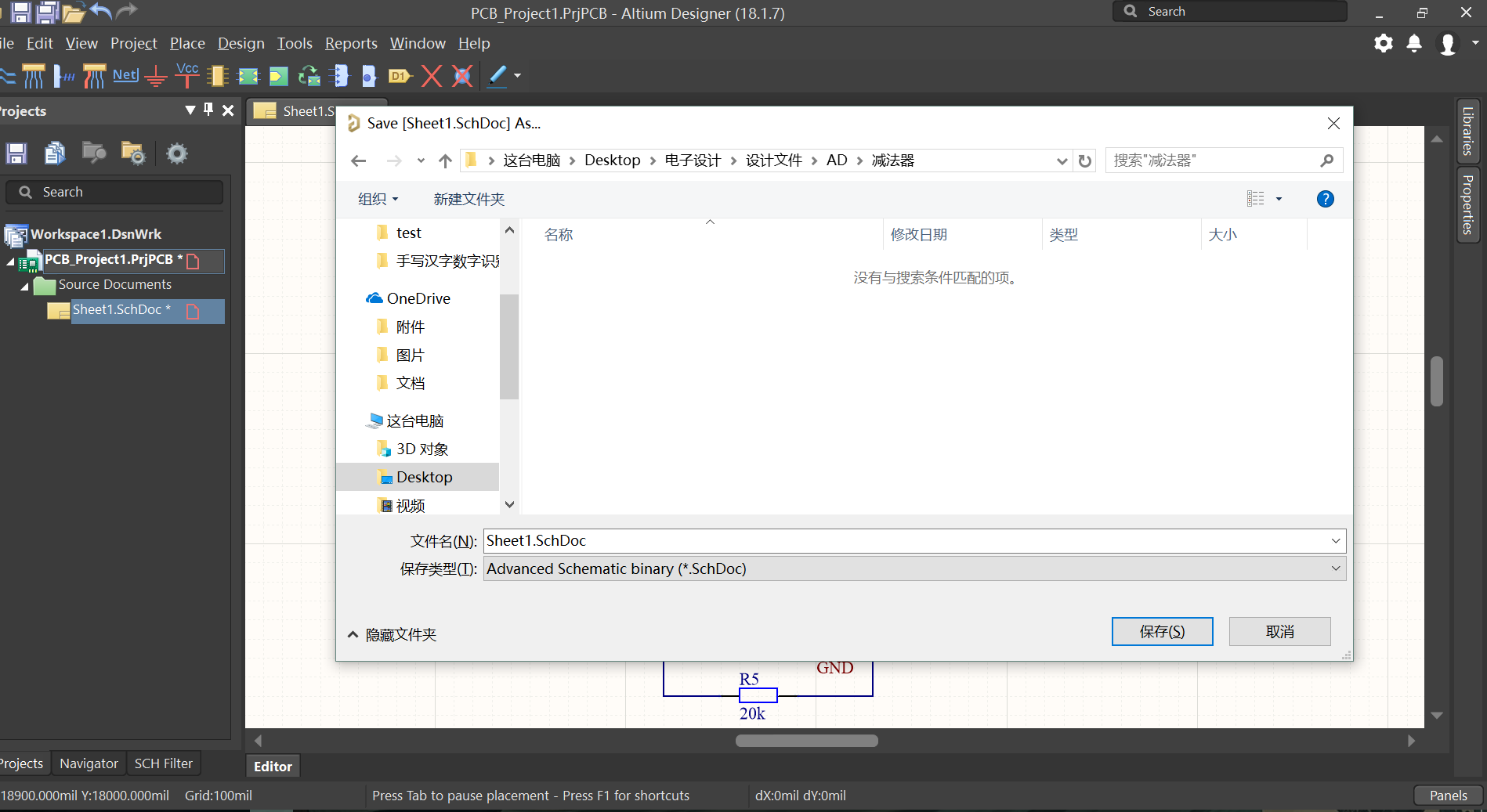This screenshot has height=812, width=1487.
Task: Click the Desktop folder in the sidebar
Action: [424, 477]
